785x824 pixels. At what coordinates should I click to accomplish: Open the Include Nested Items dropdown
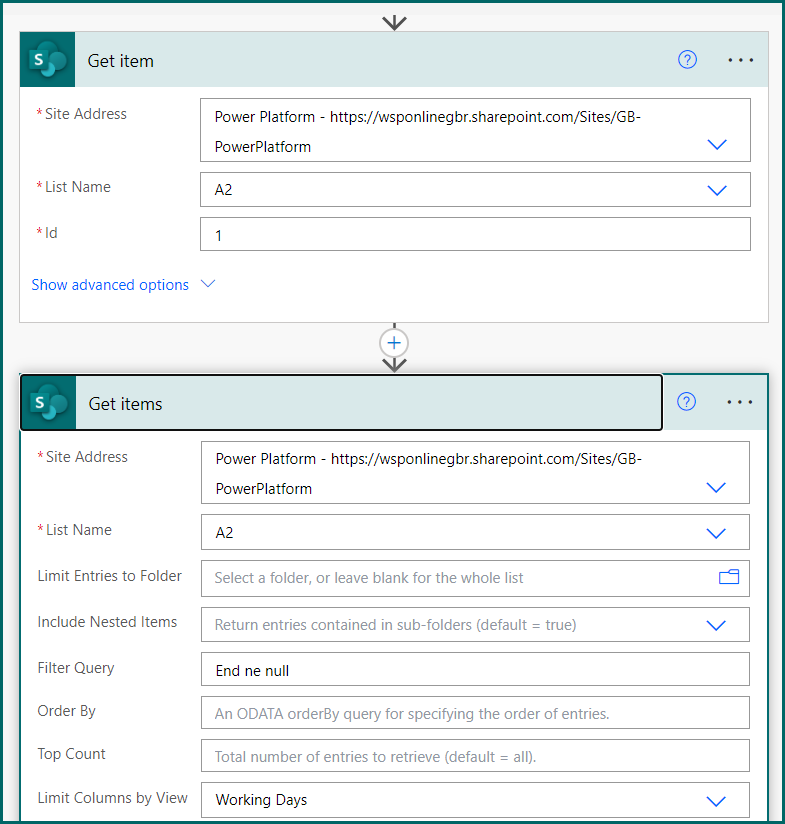pyautogui.click(x=716, y=625)
